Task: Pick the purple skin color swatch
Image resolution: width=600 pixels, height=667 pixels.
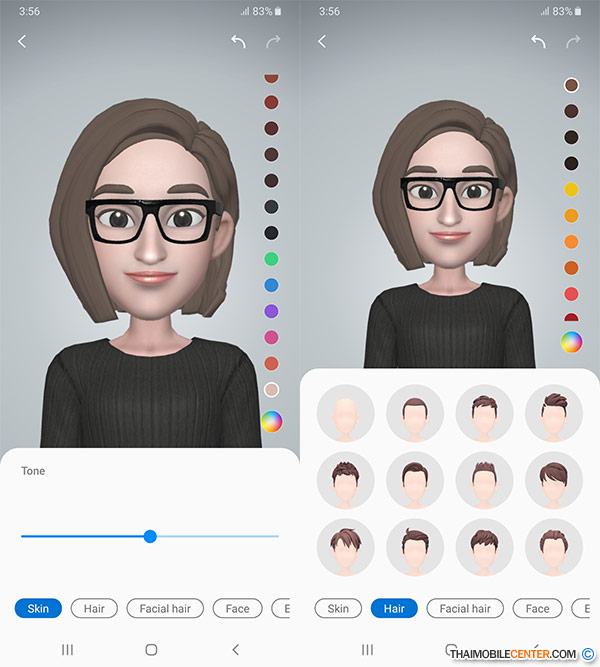Action: coord(271,311)
